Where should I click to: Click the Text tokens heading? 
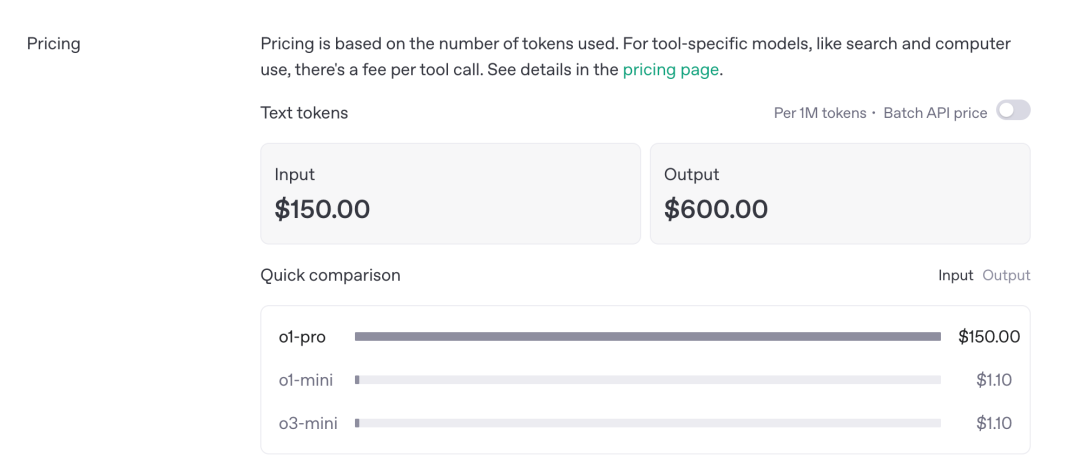(x=304, y=113)
